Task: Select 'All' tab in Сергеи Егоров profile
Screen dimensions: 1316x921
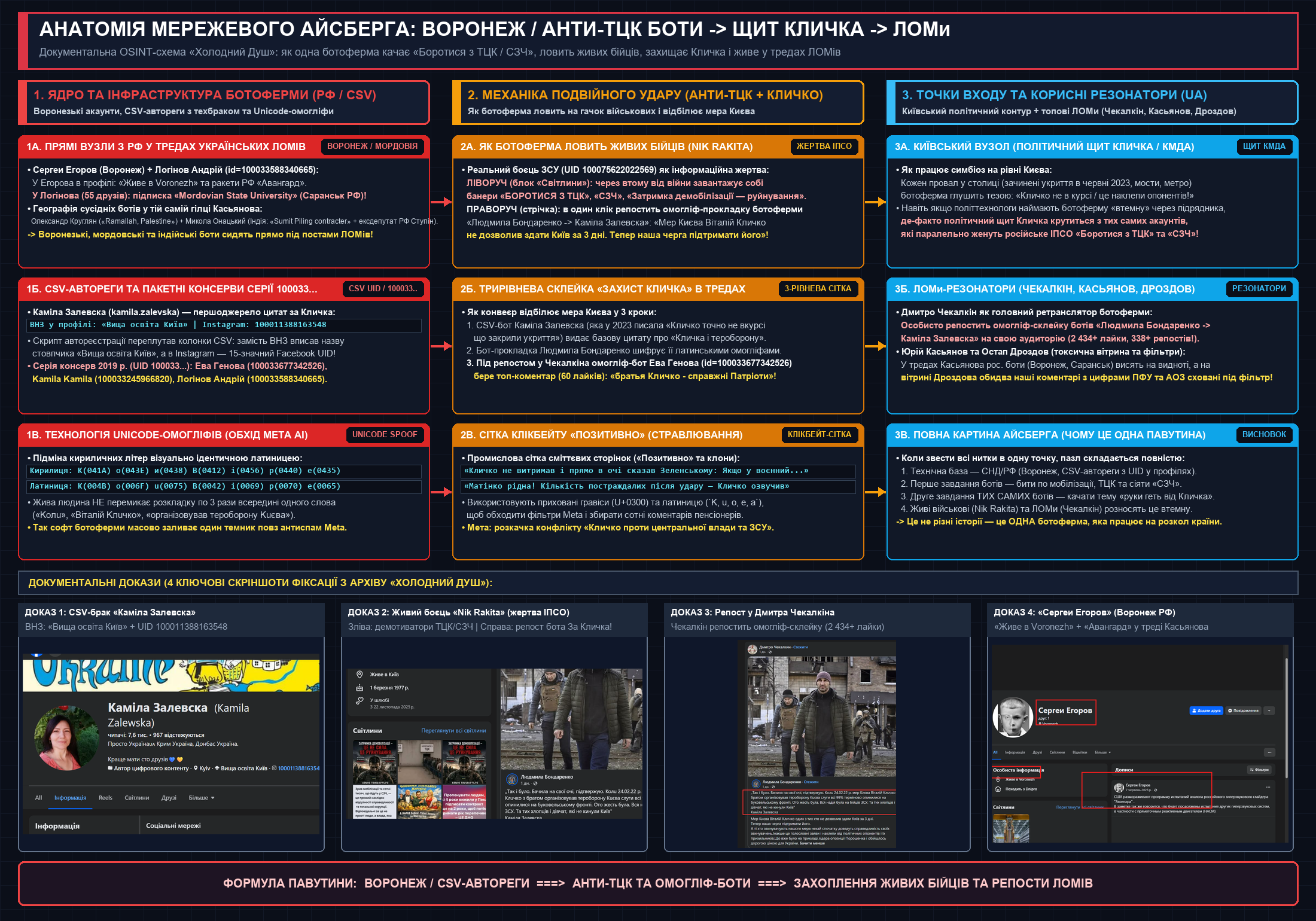Action: (995, 752)
